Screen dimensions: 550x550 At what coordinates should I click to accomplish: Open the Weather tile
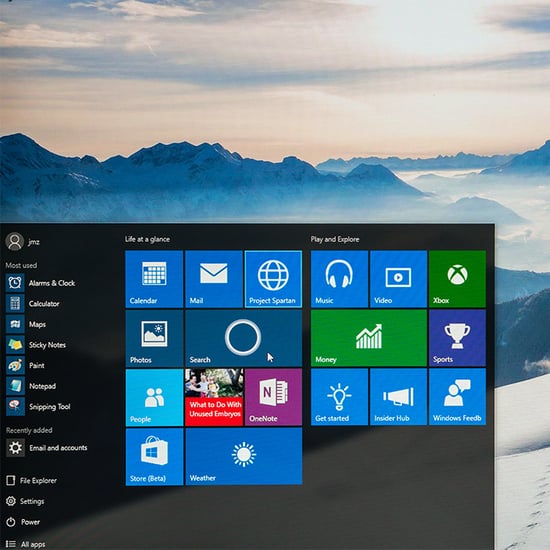click(x=243, y=457)
